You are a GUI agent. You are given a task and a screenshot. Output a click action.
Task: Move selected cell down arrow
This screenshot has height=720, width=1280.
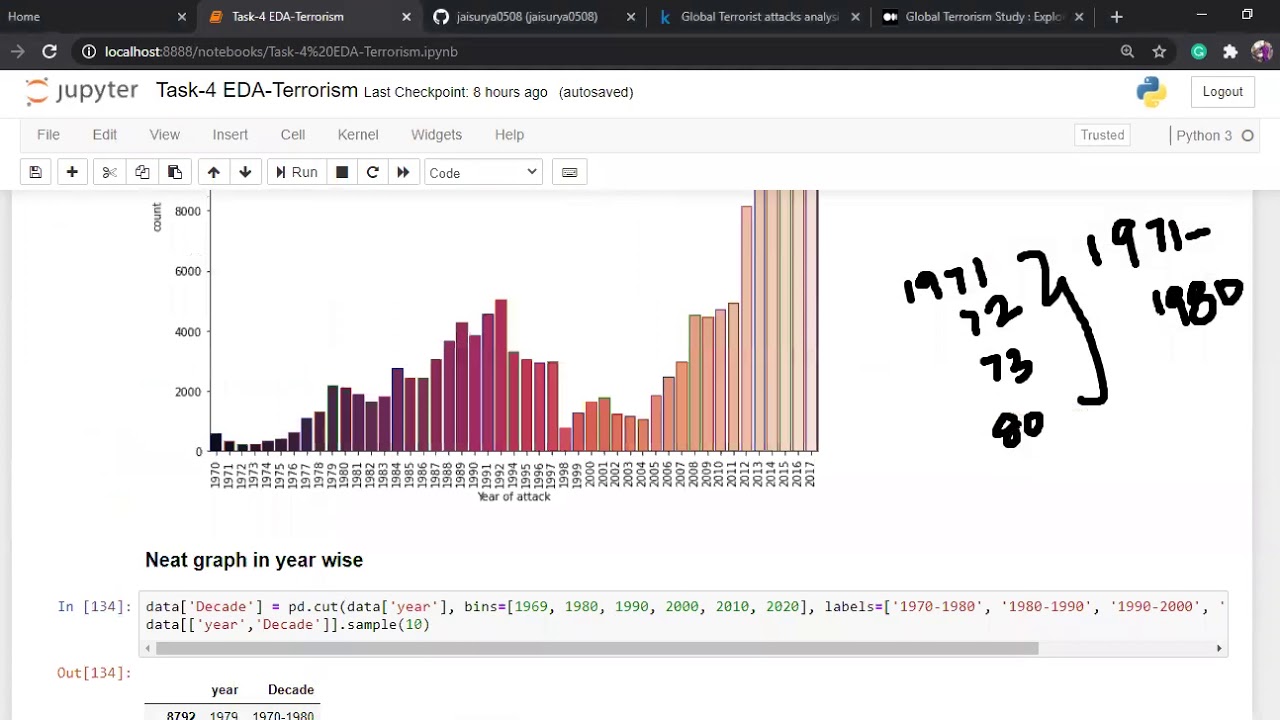[245, 172]
